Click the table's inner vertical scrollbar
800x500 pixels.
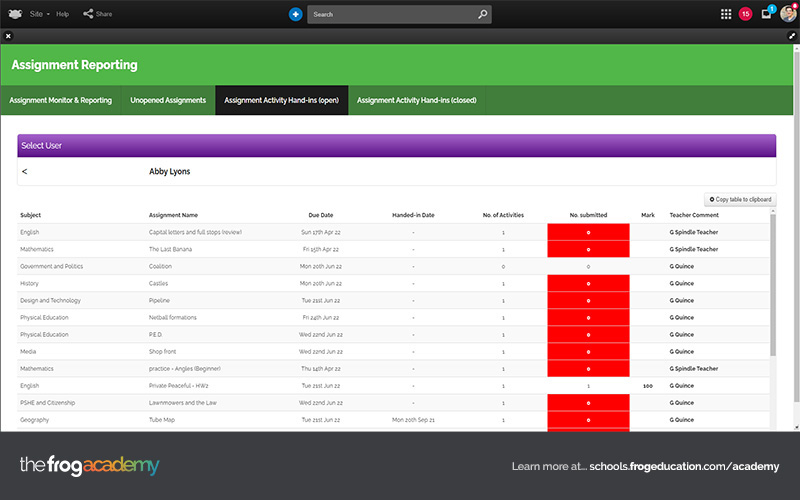pyautogui.click(x=773, y=285)
